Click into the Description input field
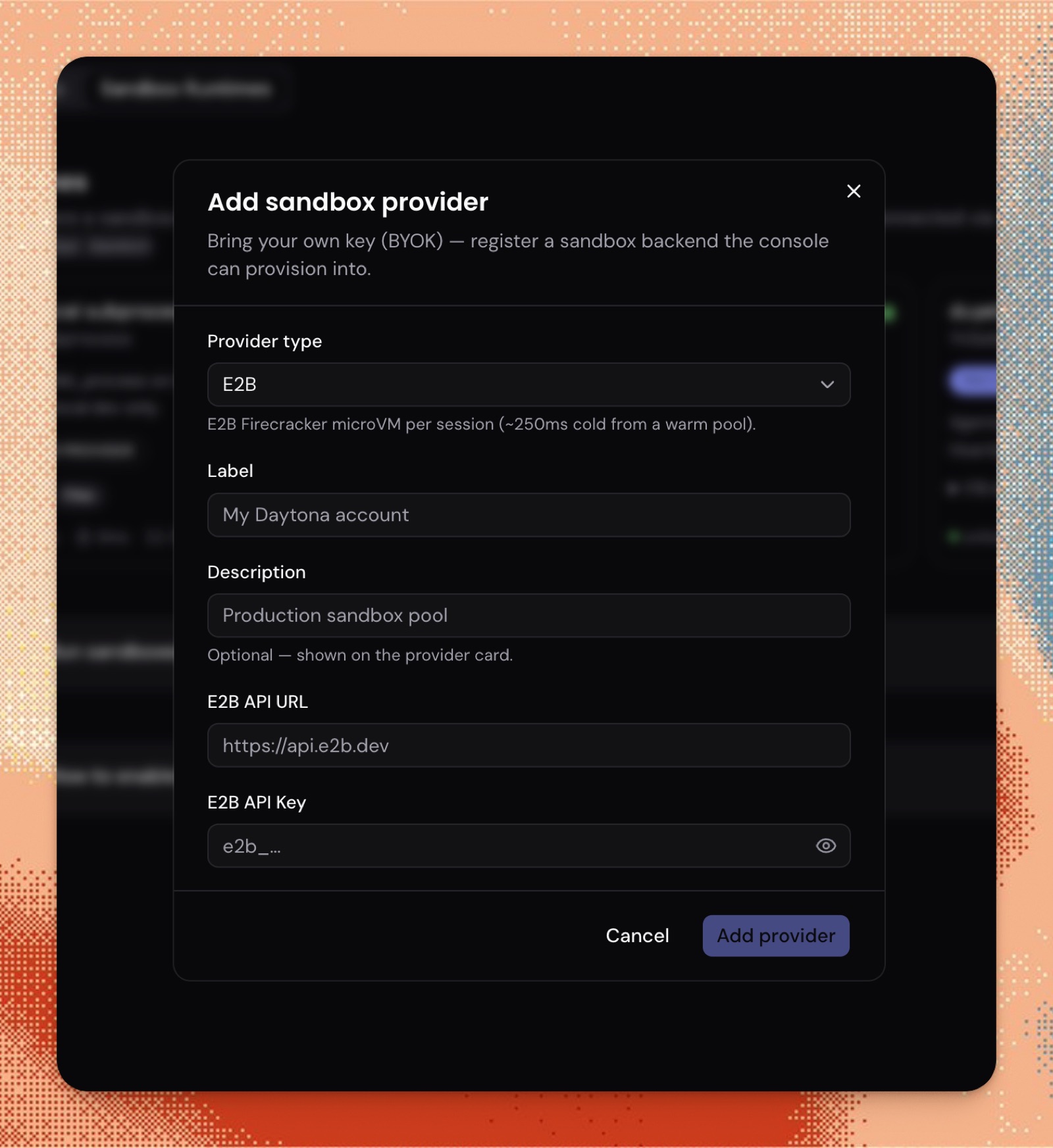Screen dimensions: 1053x1148 point(528,616)
